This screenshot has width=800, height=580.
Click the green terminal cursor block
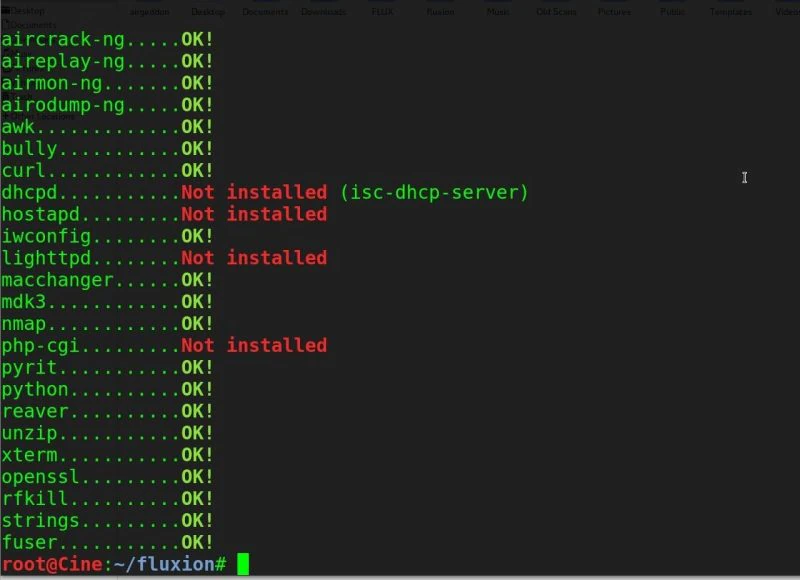click(243, 564)
